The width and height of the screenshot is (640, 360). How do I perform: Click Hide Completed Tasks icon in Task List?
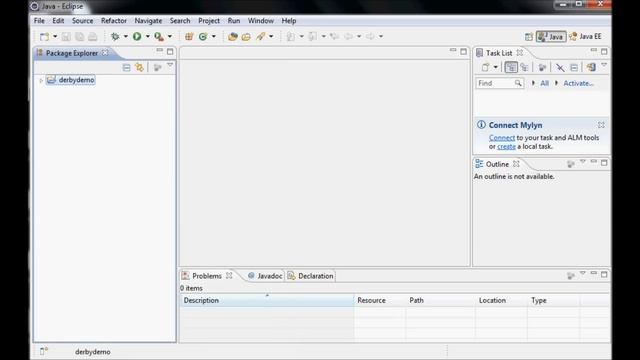pyautogui.click(x=560, y=67)
